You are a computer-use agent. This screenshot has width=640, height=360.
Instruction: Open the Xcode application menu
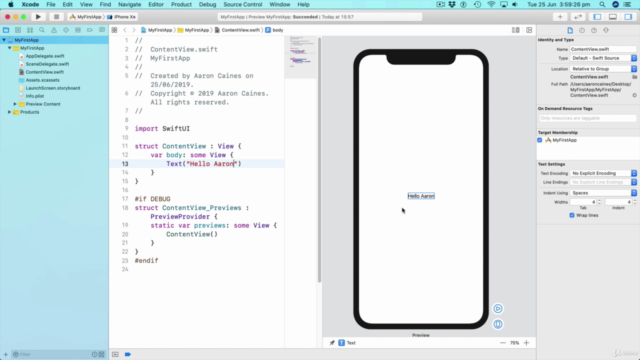tap(30, 4)
